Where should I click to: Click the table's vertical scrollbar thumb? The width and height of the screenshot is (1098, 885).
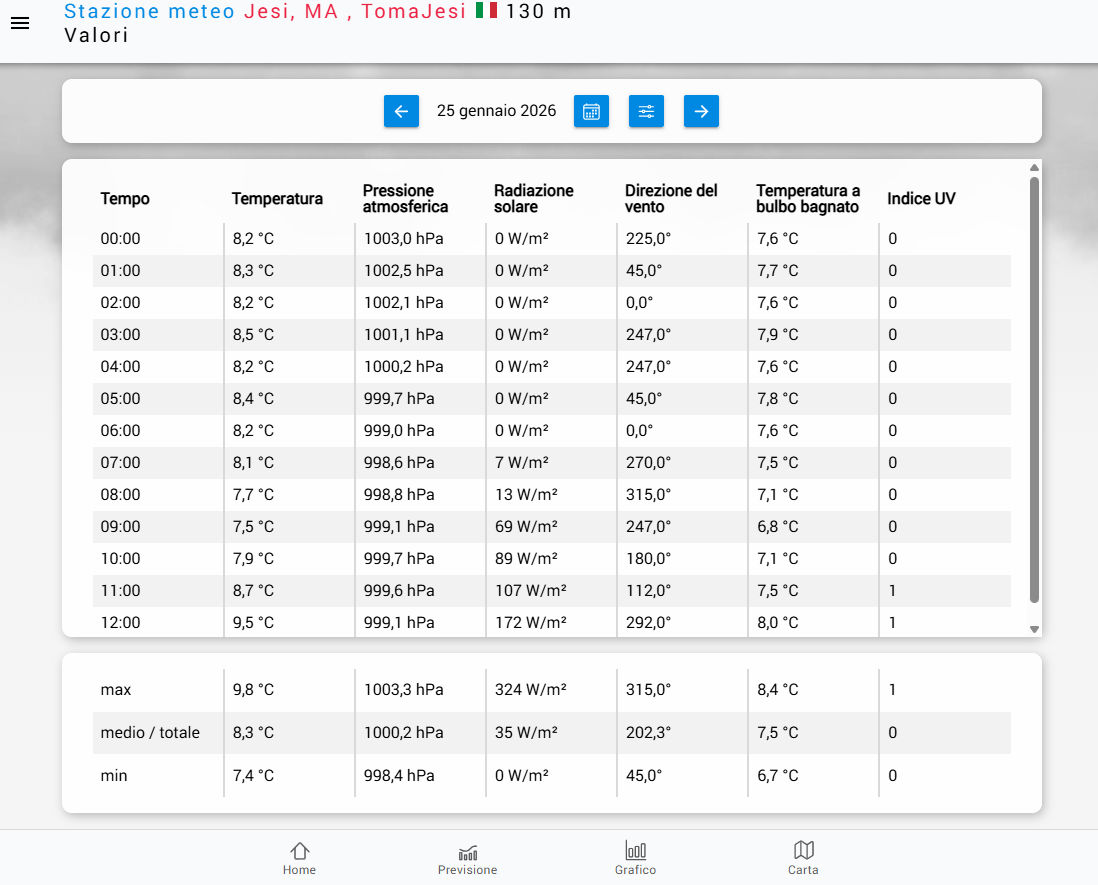coord(1035,390)
